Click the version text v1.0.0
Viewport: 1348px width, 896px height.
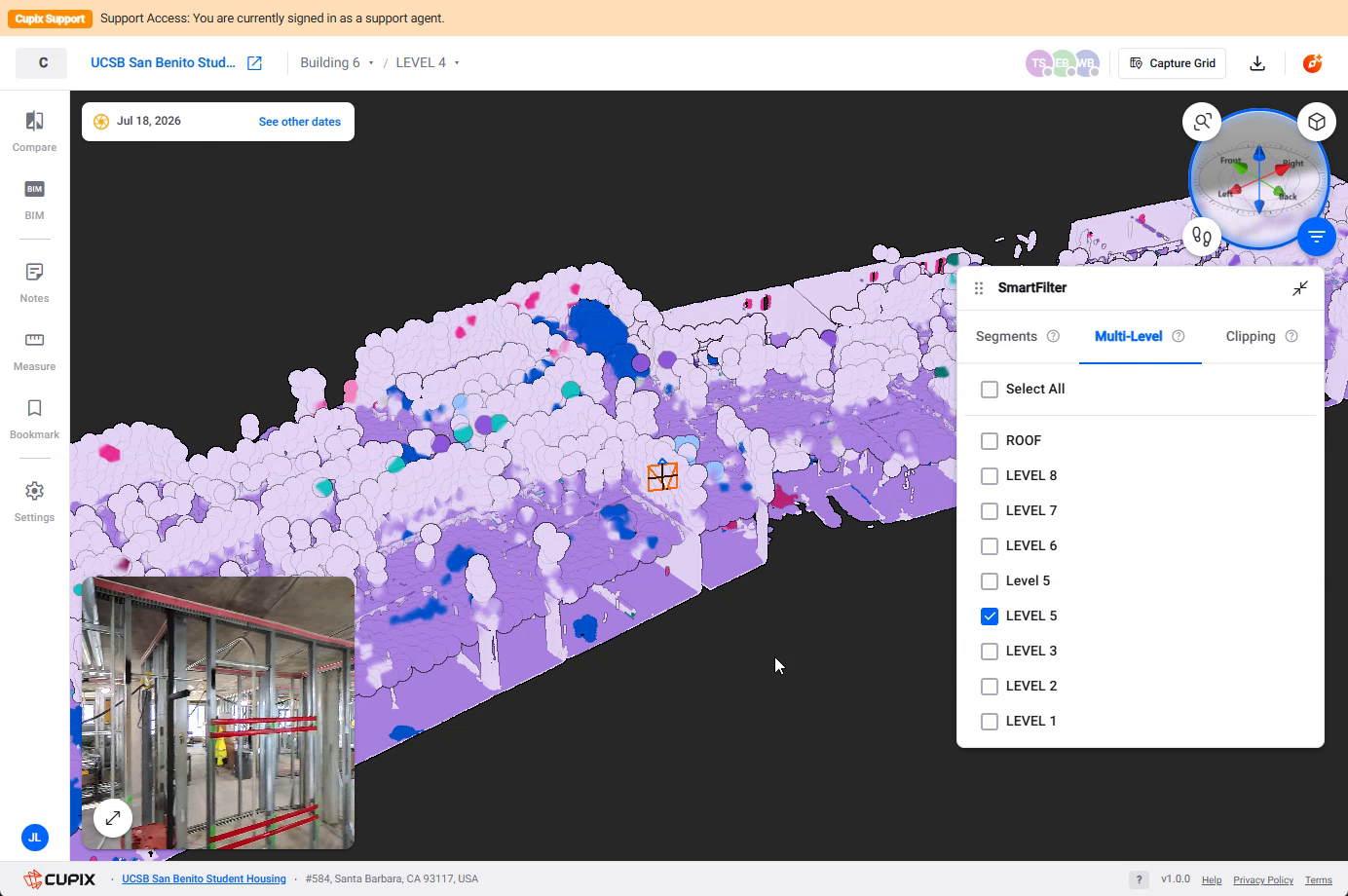pos(1176,879)
